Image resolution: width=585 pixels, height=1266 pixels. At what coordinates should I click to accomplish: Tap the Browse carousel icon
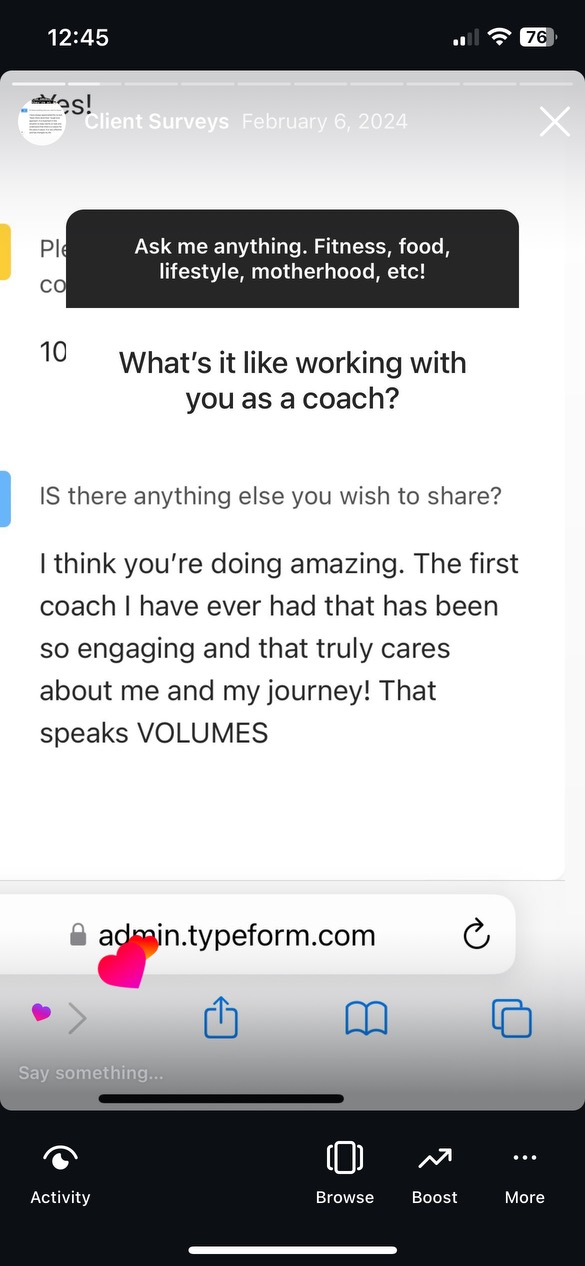pyautogui.click(x=345, y=1158)
